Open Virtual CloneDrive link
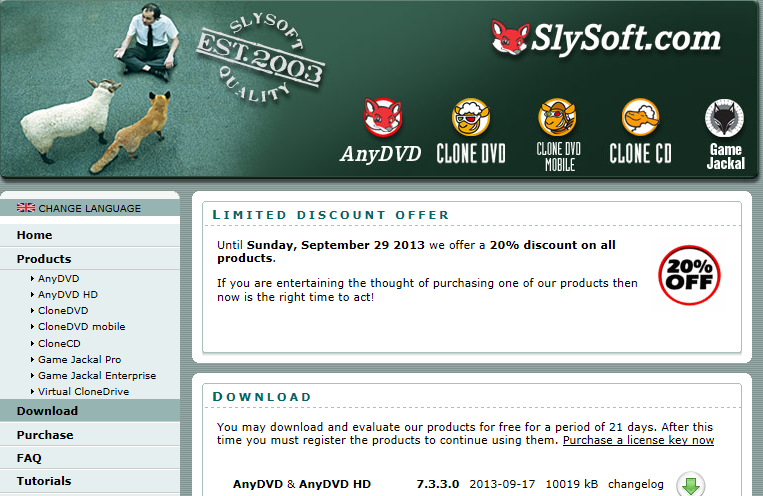This screenshot has width=763, height=496. pos(84,392)
